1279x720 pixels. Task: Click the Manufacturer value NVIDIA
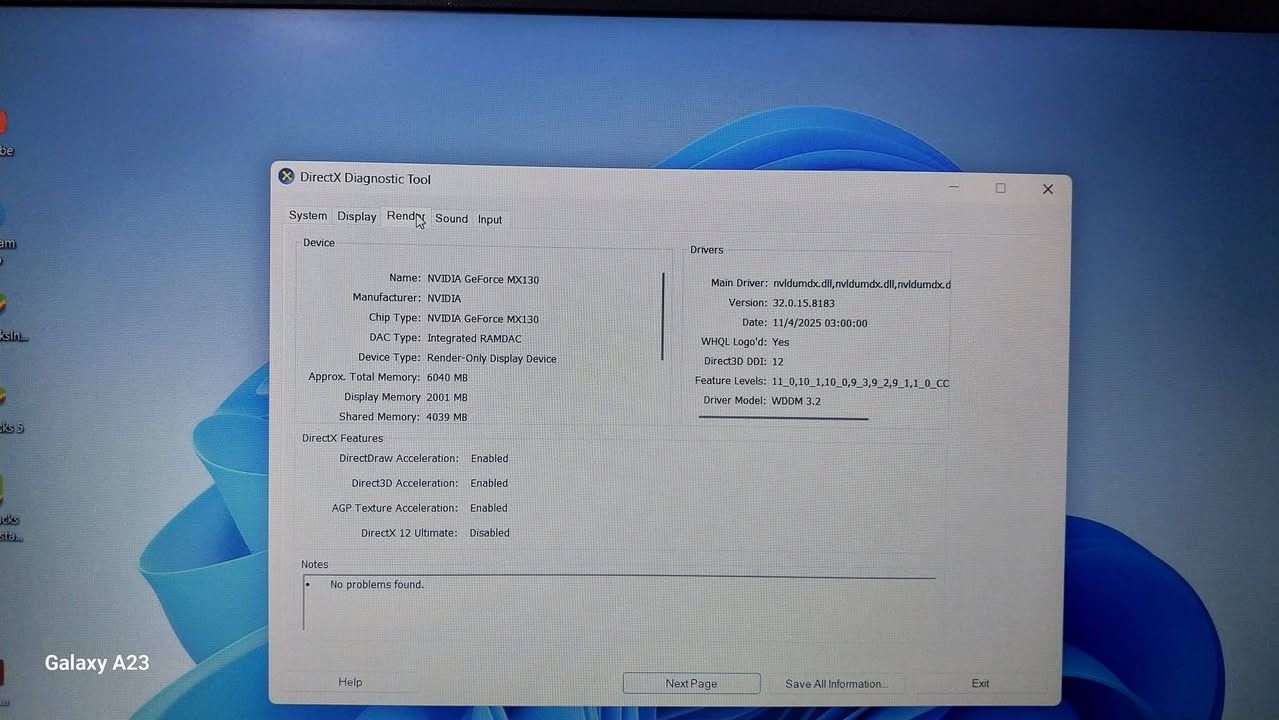click(444, 298)
